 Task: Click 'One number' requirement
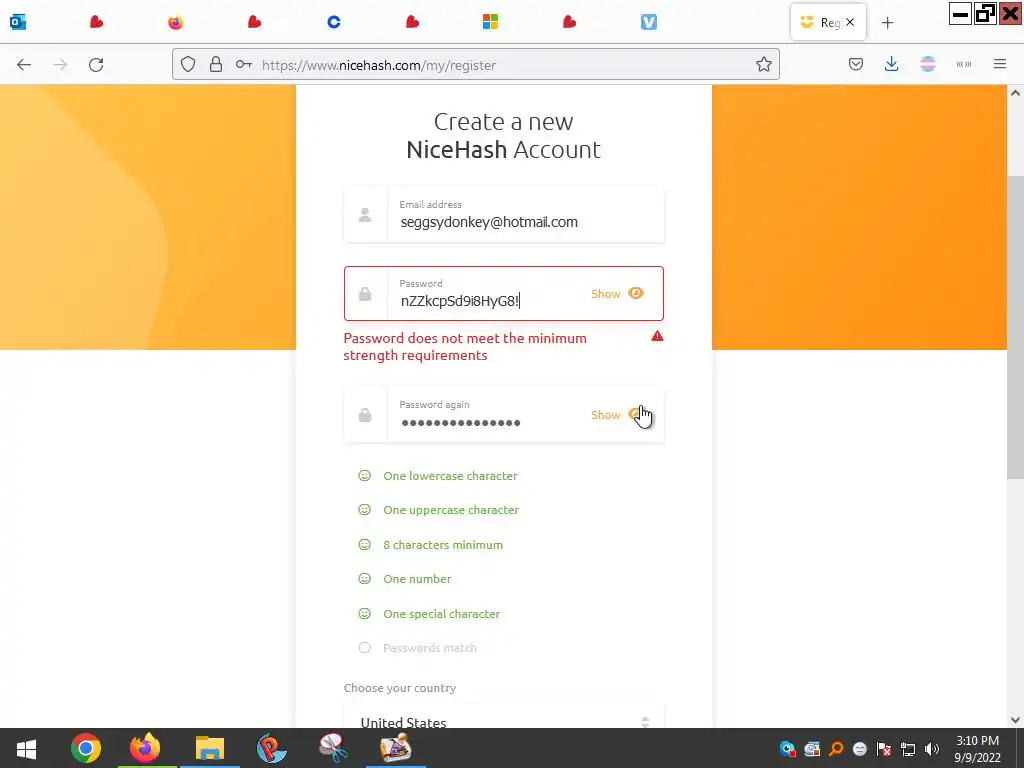417,579
